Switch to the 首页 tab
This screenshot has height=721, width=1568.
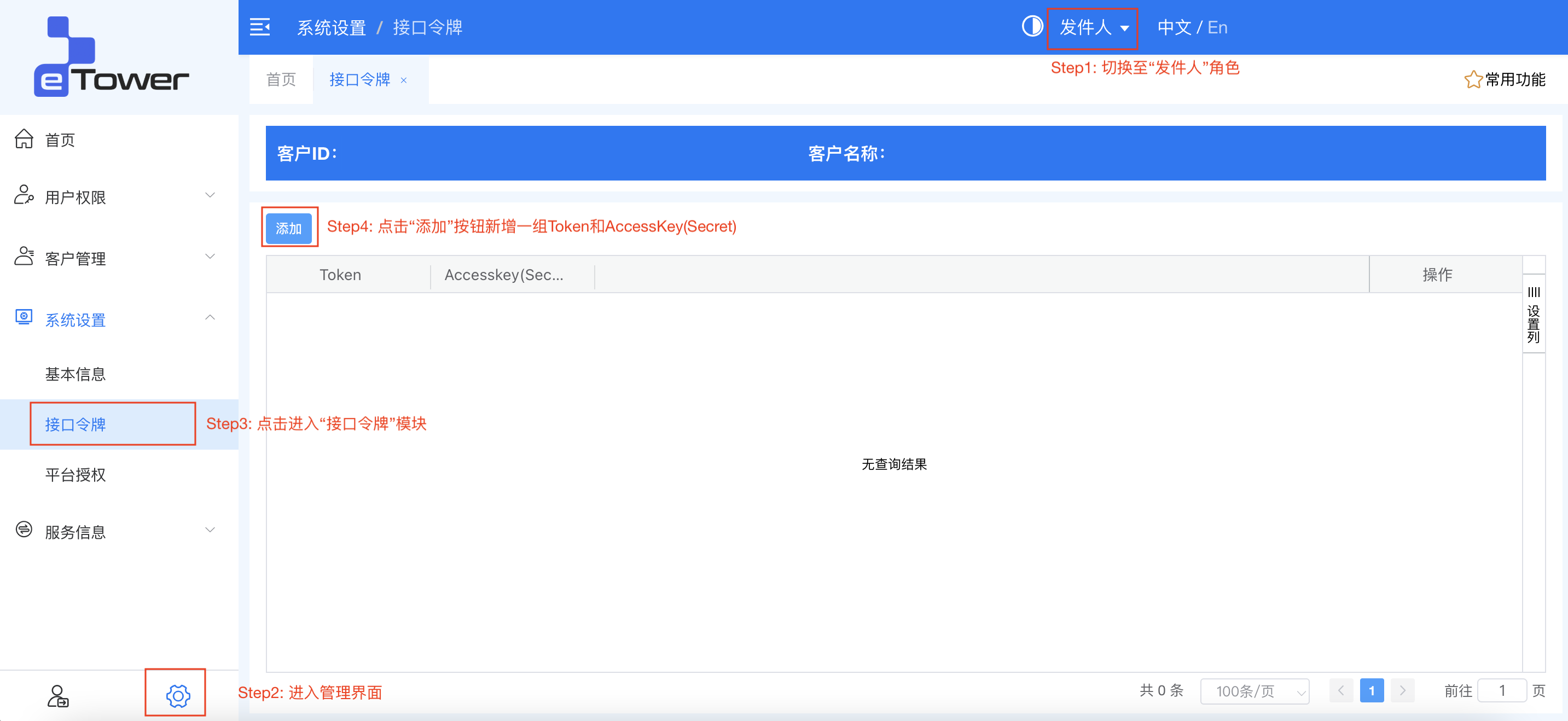pos(281,79)
